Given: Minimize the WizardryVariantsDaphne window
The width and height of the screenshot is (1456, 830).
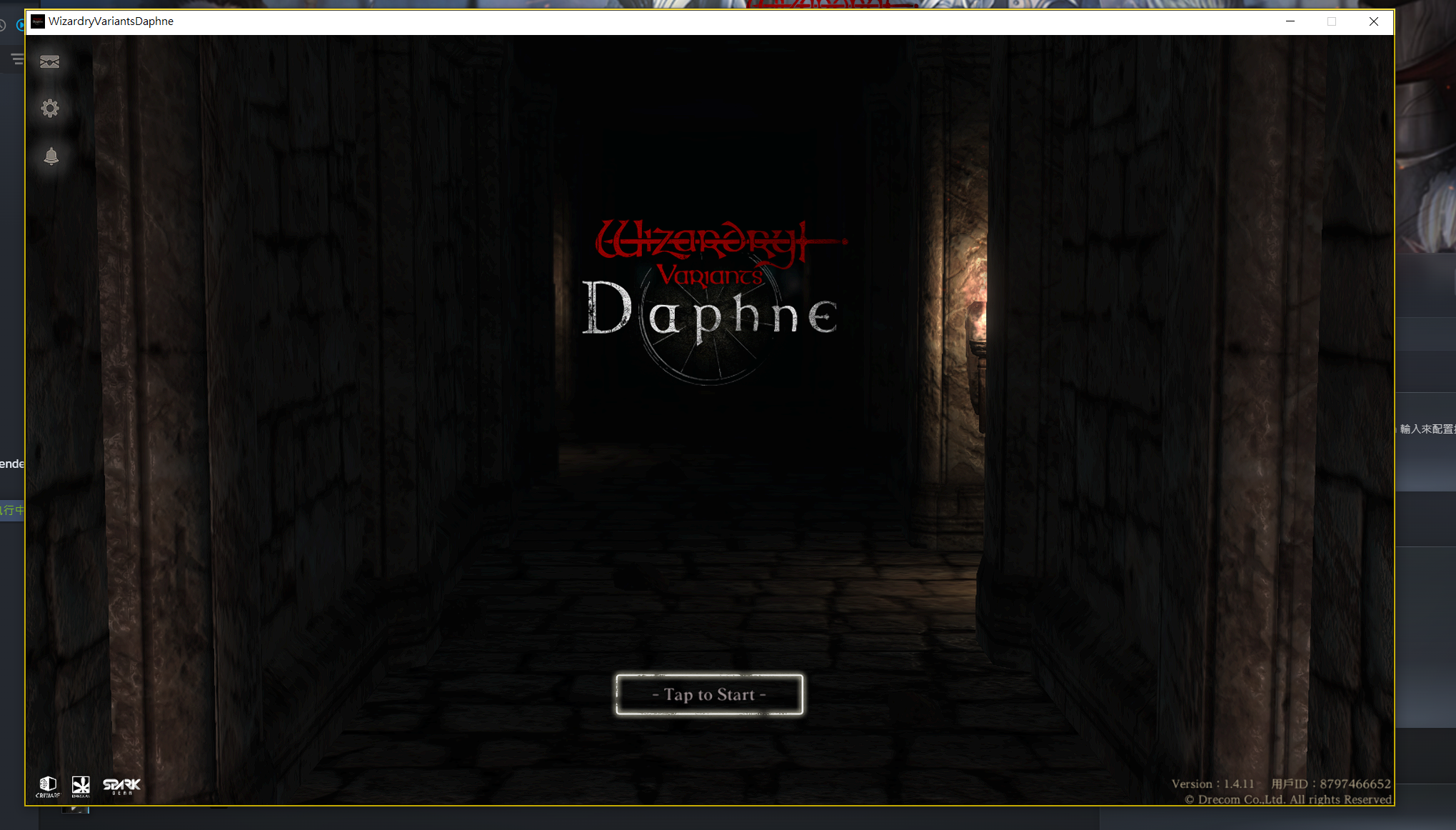Looking at the screenshot, I should [1290, 21].
